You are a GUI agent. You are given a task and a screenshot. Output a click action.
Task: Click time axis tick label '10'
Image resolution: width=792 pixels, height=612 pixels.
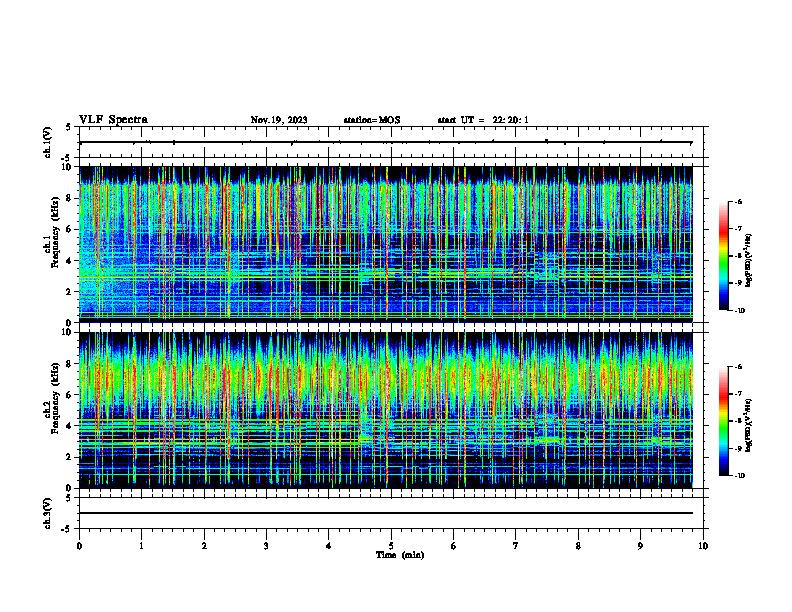coord(703,546)
